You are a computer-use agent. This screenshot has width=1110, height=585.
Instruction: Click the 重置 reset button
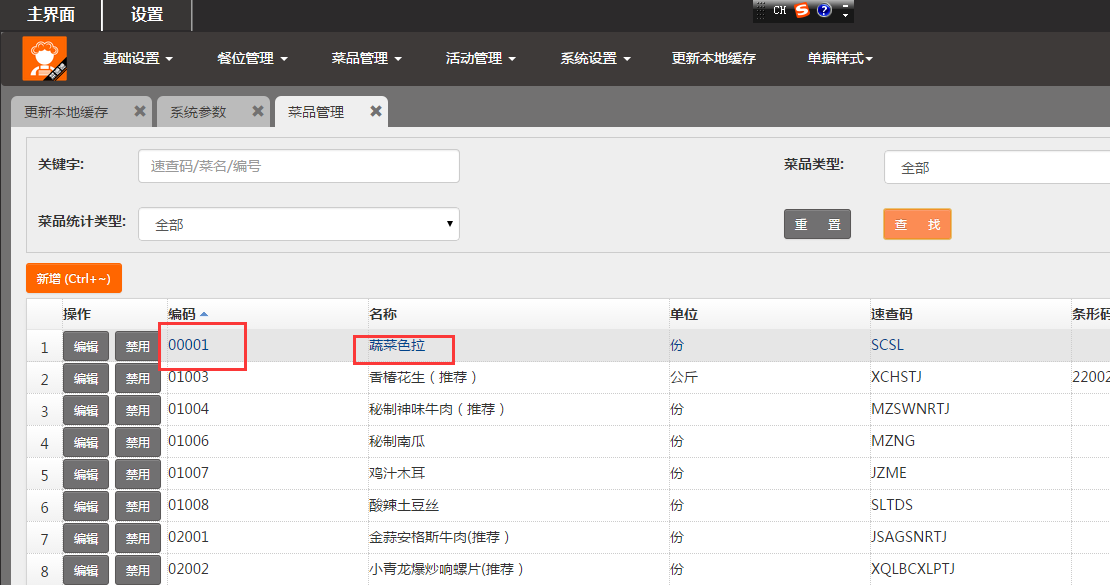817,224
